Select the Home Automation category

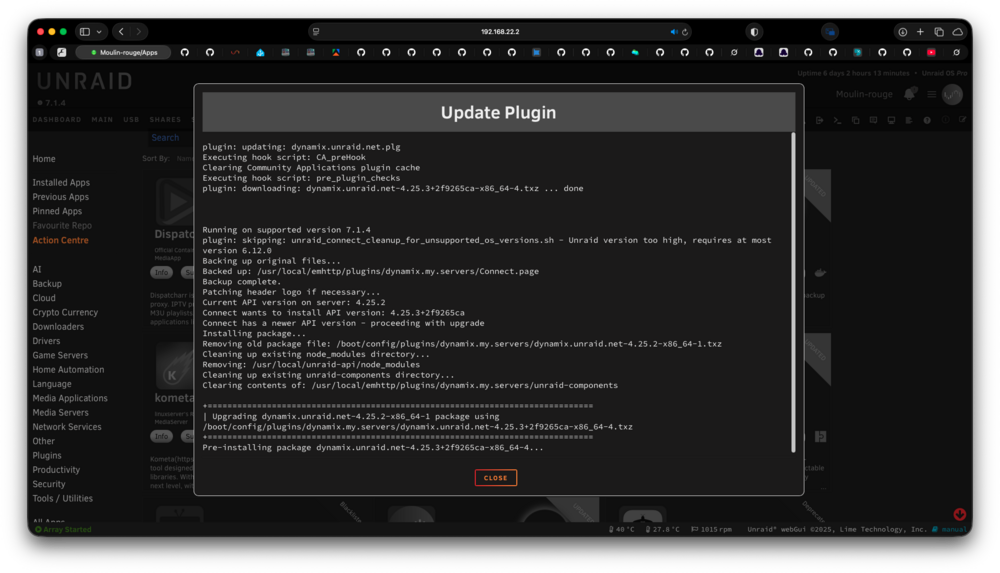68,369
